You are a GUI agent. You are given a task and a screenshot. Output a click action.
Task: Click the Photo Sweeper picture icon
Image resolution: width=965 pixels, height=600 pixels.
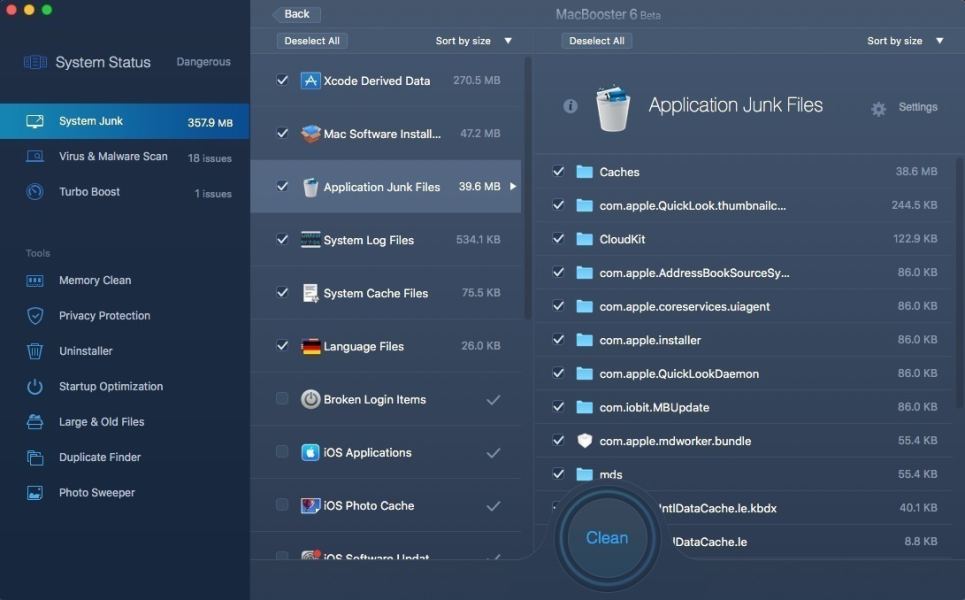pos(35,493)
